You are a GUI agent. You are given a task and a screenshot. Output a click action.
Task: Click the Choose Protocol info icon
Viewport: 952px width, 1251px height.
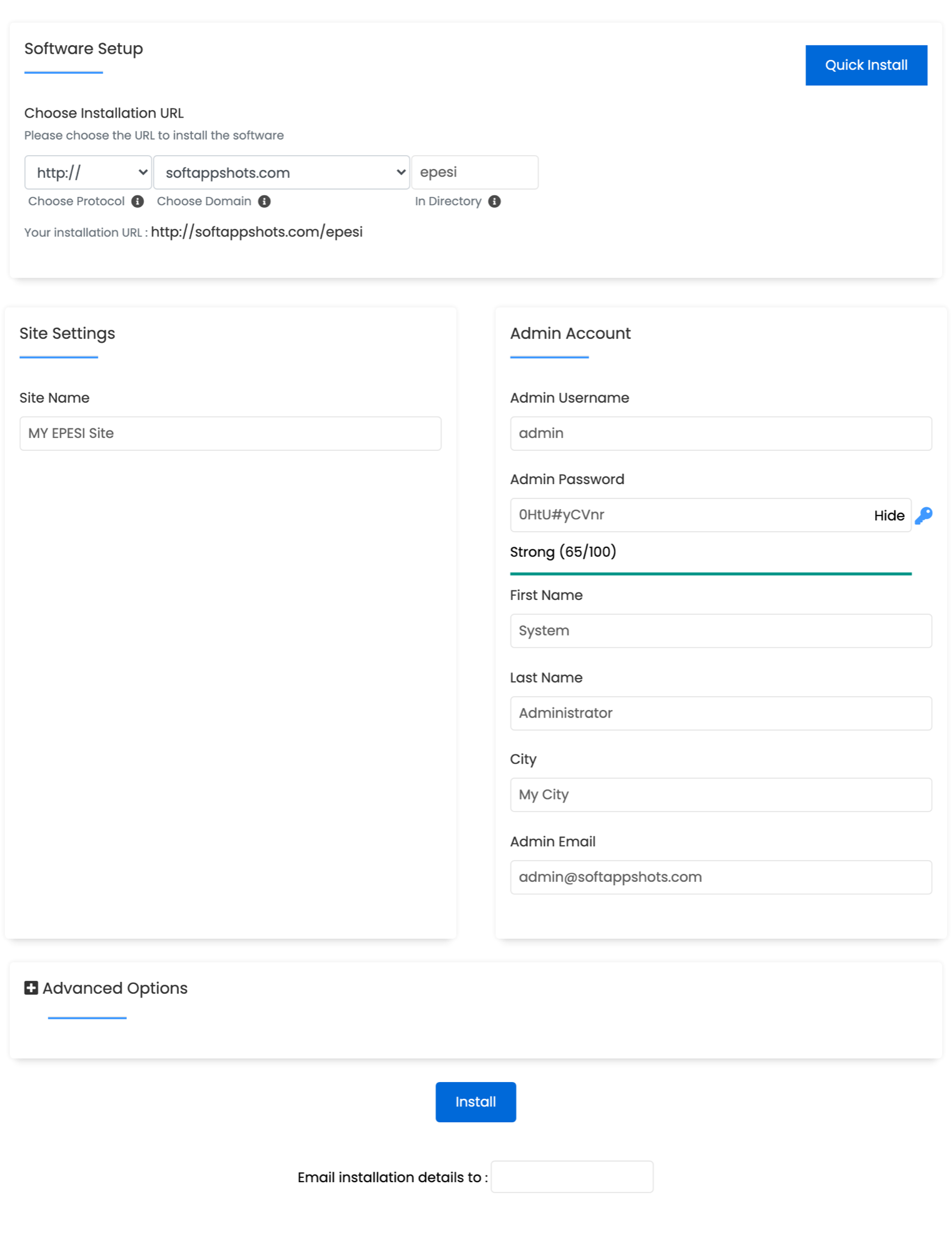tap(138, 201)
